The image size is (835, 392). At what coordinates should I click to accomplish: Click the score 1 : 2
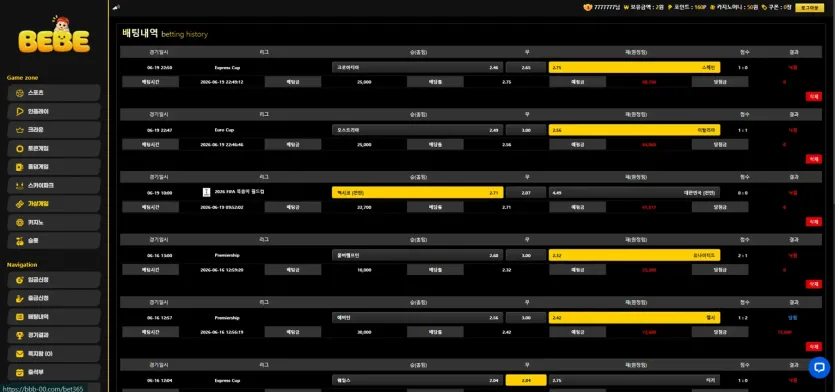743,318
